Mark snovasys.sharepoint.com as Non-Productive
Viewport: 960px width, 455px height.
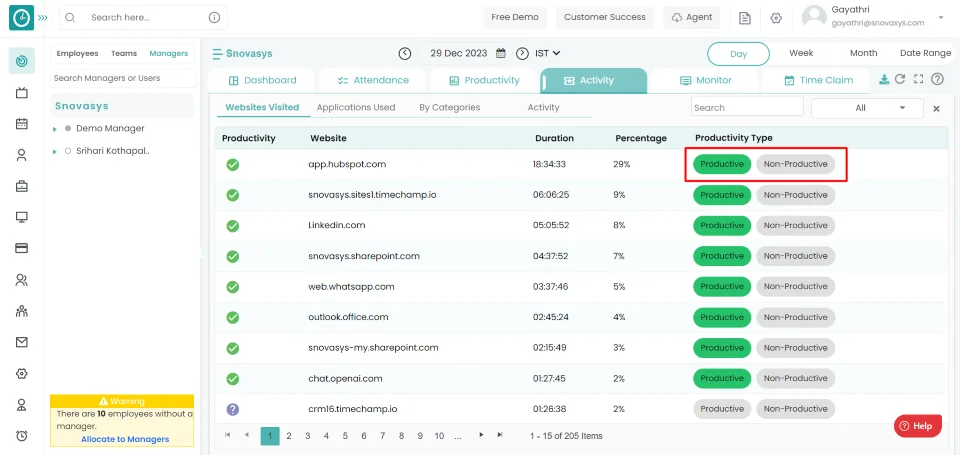point(795,256)
